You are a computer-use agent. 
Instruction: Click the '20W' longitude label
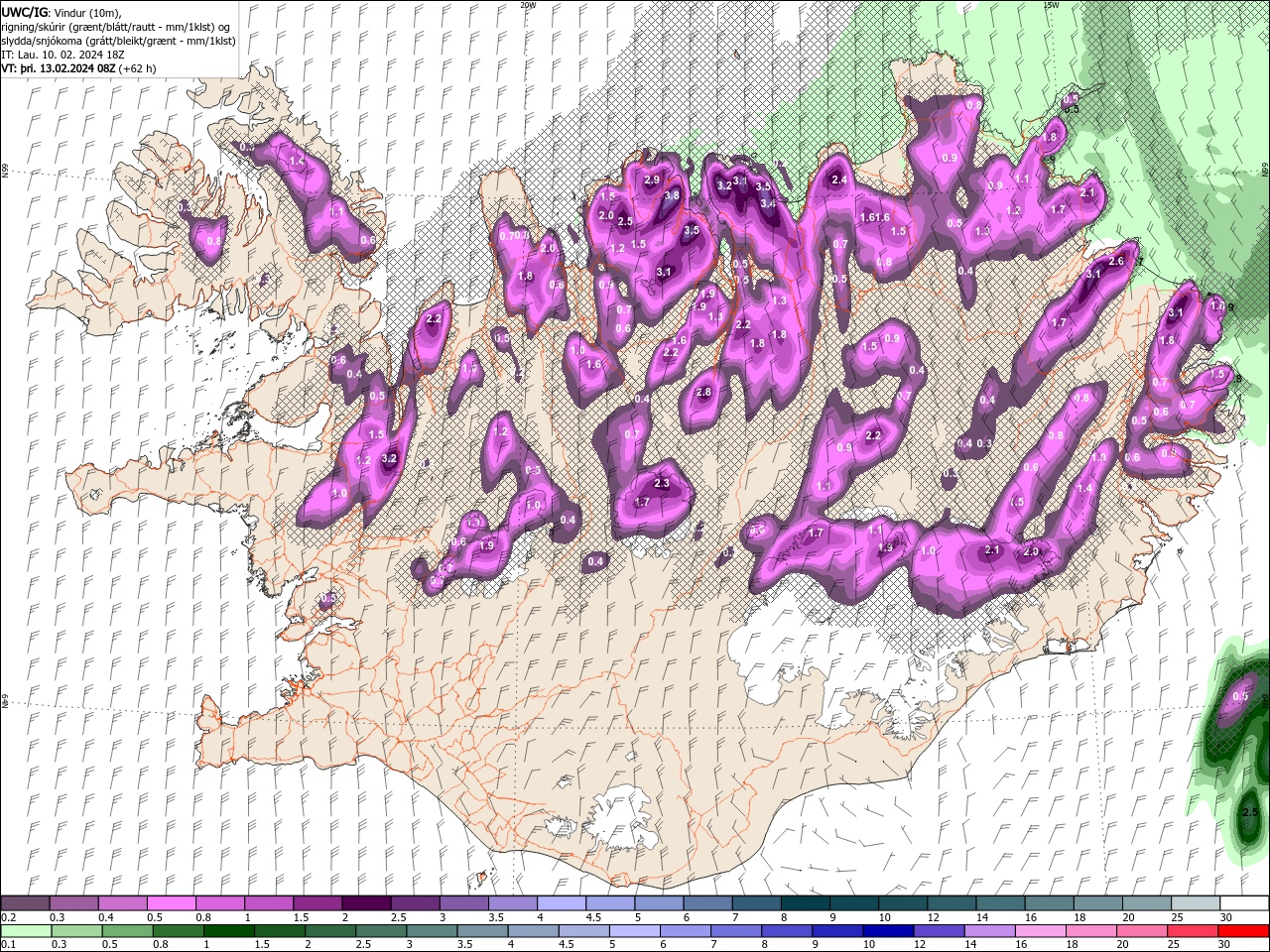[x=528, y=5]
